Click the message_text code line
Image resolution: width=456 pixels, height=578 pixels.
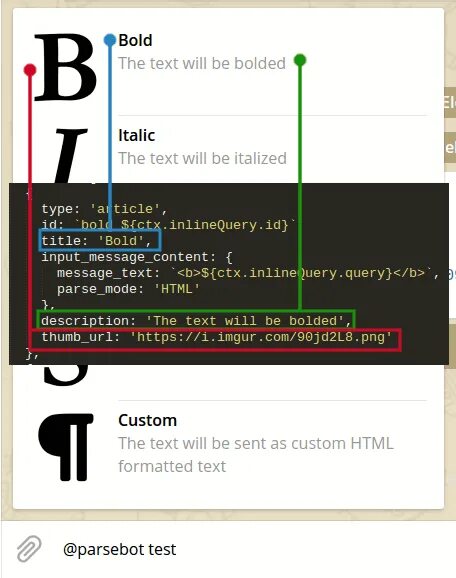(x=248, y=273)
